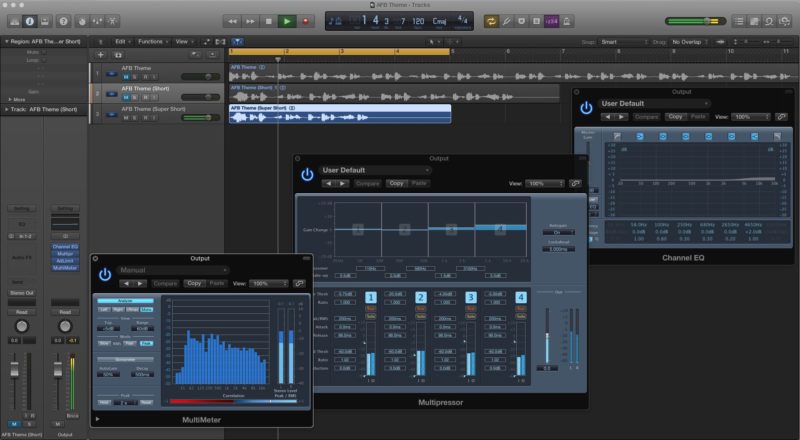Toggle the blue Catch playhead button
The image size is (800, 440).
[x=237, y=42]
